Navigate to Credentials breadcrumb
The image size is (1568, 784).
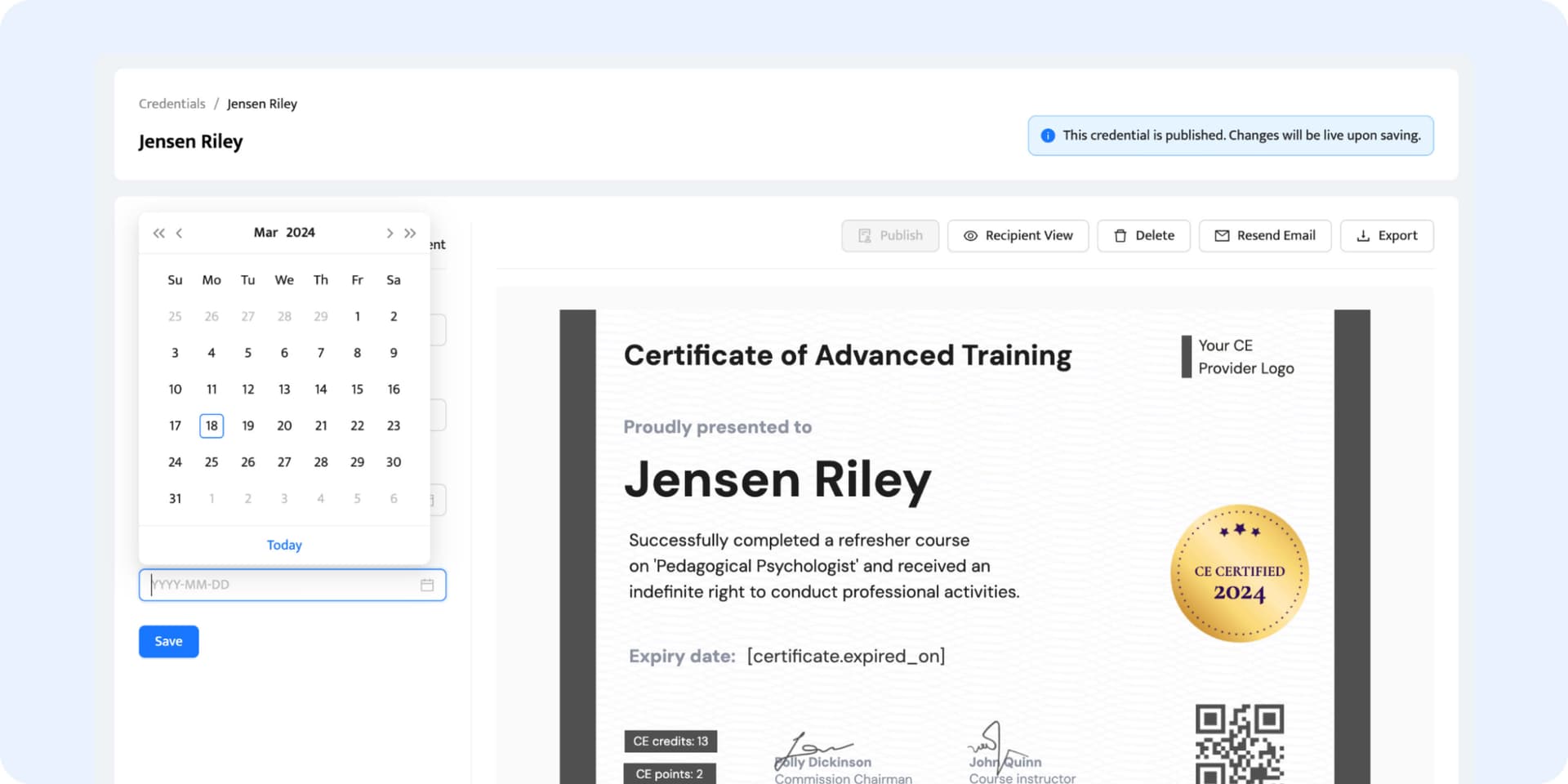171,104
